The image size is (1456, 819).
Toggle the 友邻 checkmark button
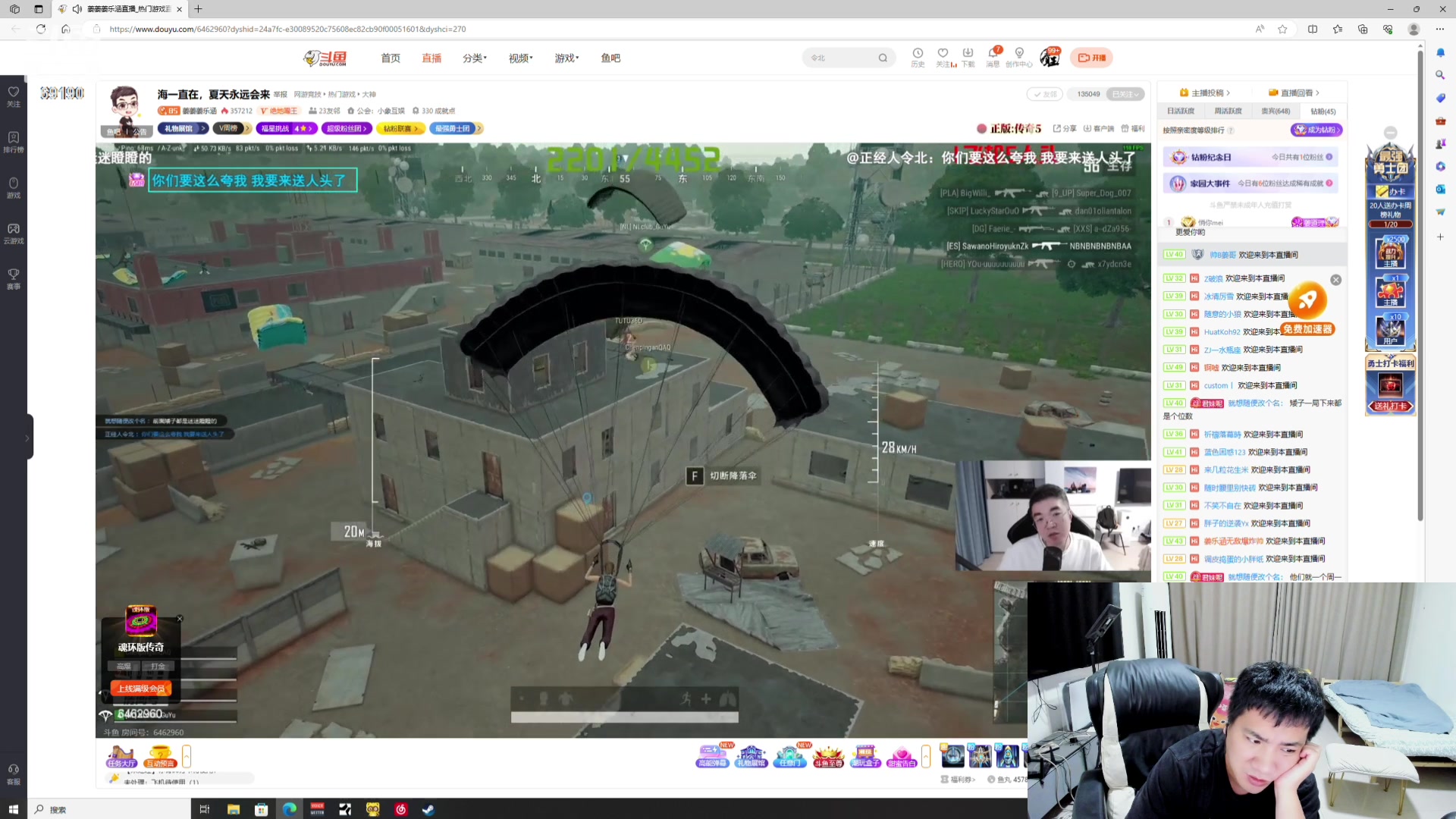(x=1044, y=94)
